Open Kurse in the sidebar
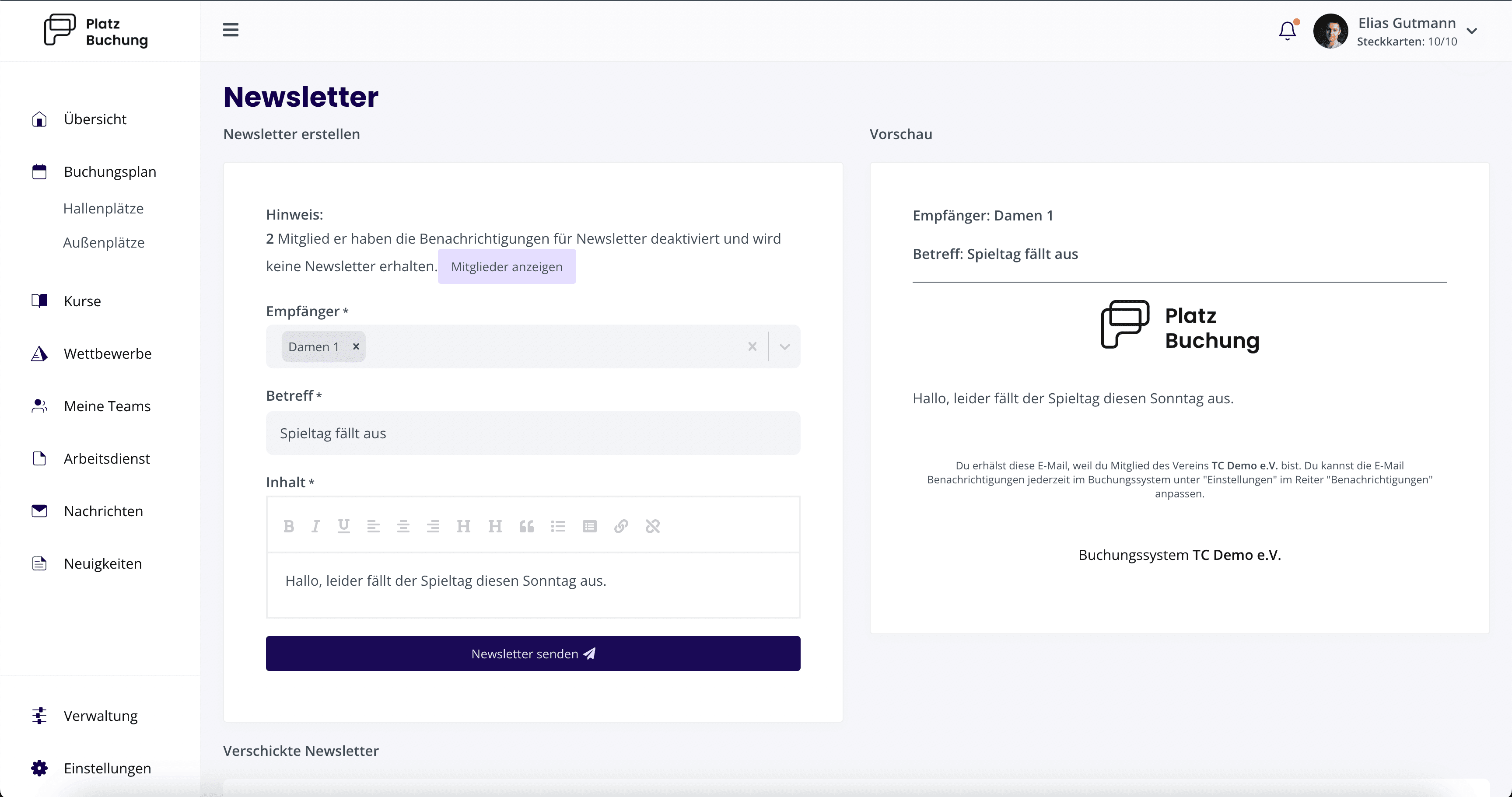The image size is (1512, 797). [82, 301]
